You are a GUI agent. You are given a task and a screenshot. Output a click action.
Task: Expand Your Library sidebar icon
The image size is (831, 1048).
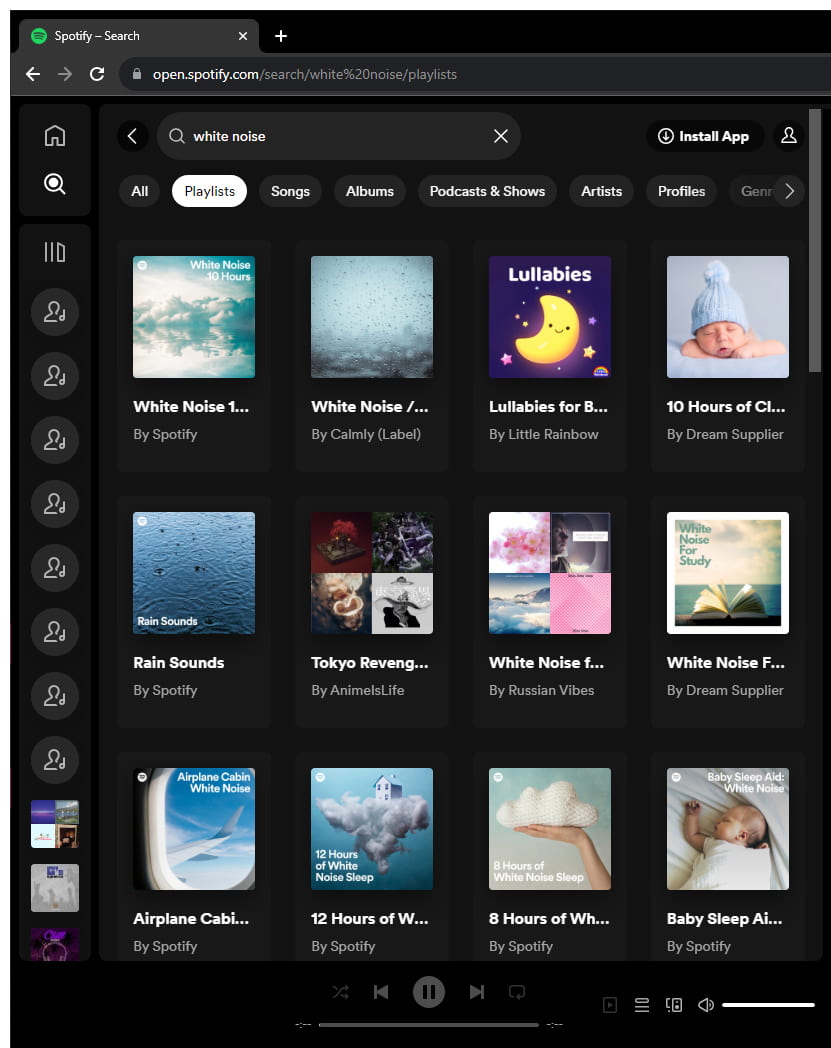click(x=55, y=252)
